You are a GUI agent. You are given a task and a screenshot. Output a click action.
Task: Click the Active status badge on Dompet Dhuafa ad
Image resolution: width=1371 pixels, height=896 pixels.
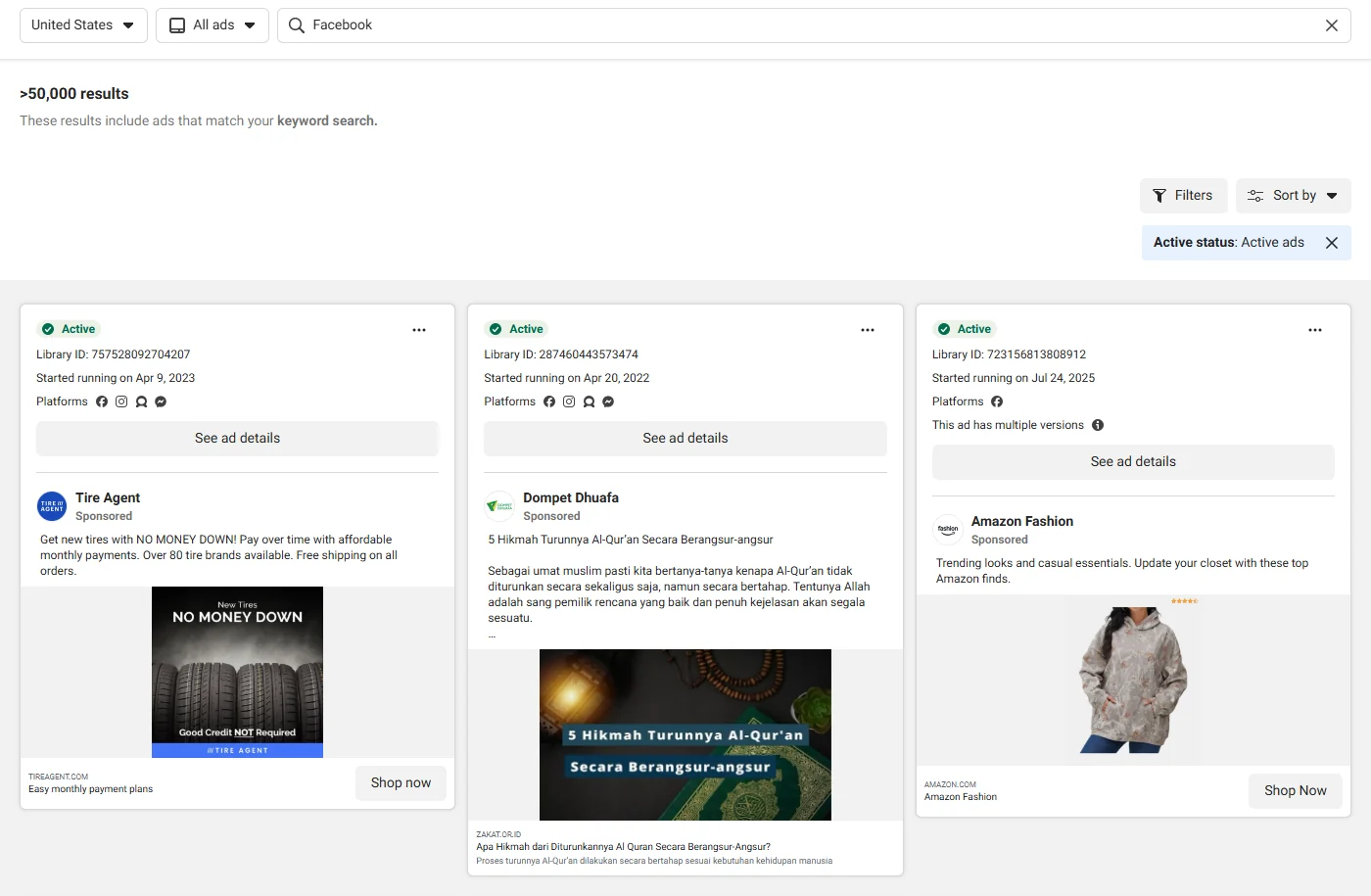coord(516,329)
